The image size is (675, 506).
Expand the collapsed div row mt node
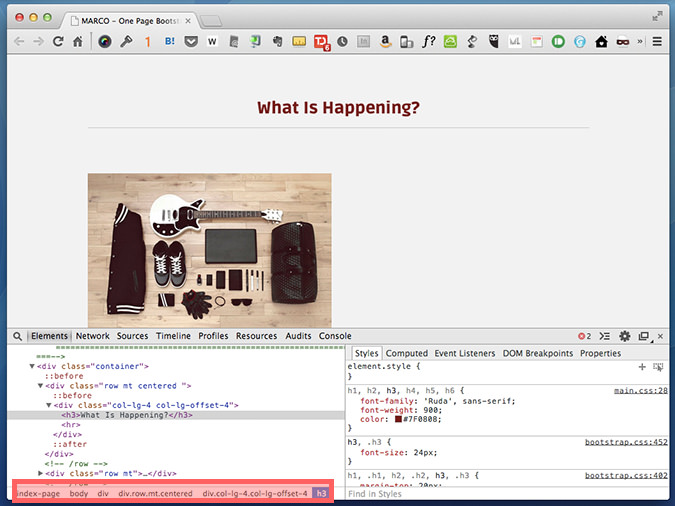41,473
